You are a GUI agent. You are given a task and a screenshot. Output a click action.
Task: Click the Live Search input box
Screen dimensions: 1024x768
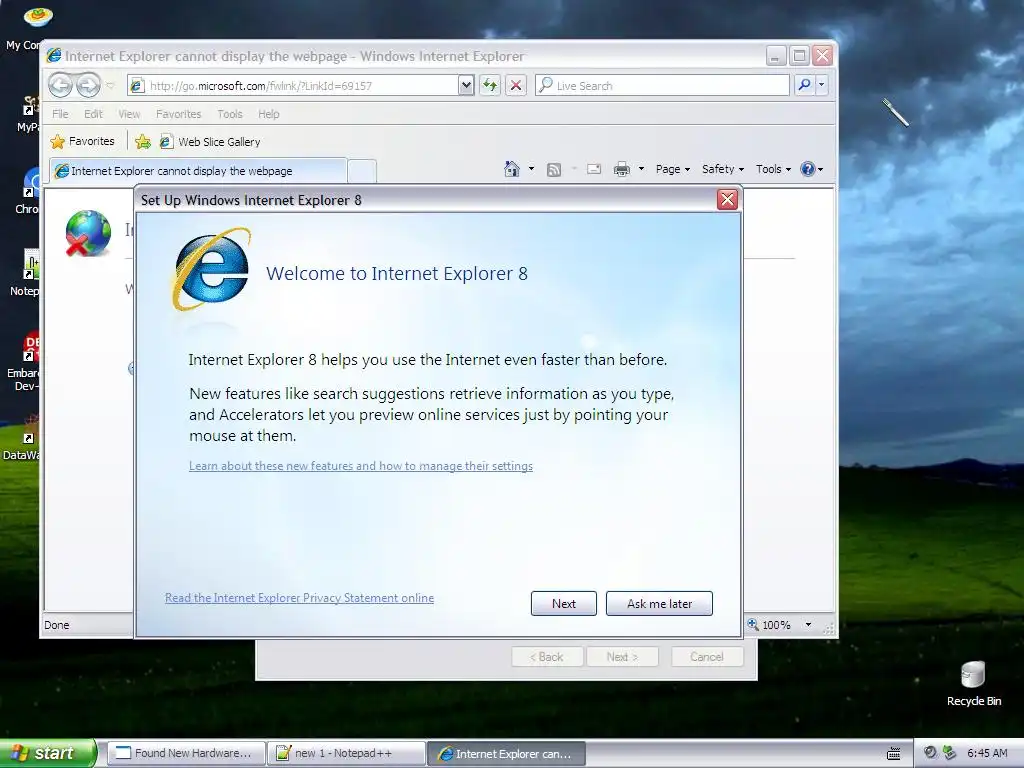[x=662, y=86]
